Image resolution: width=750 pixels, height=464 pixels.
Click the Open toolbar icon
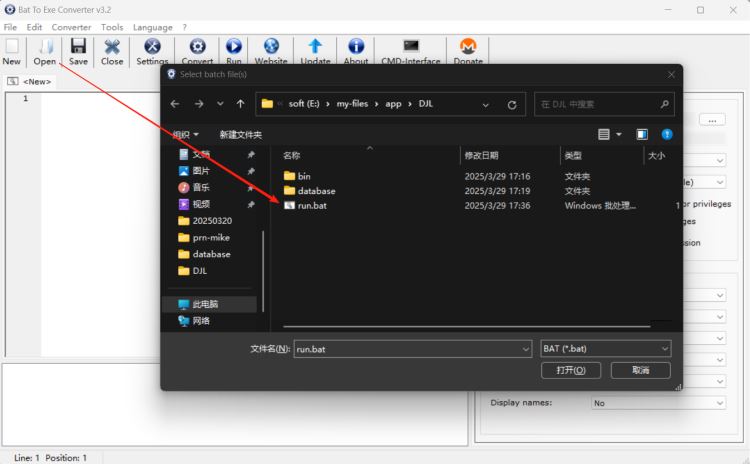pyautogui.click(x=45, y=46)
